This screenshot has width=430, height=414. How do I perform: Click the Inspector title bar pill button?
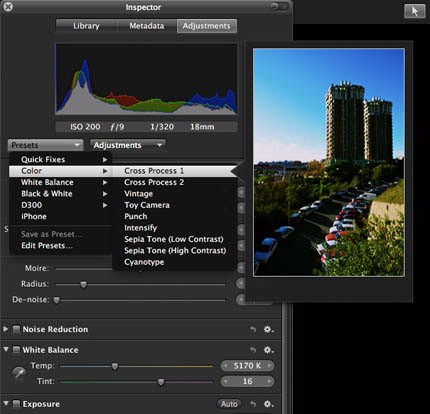pos(279,6)
